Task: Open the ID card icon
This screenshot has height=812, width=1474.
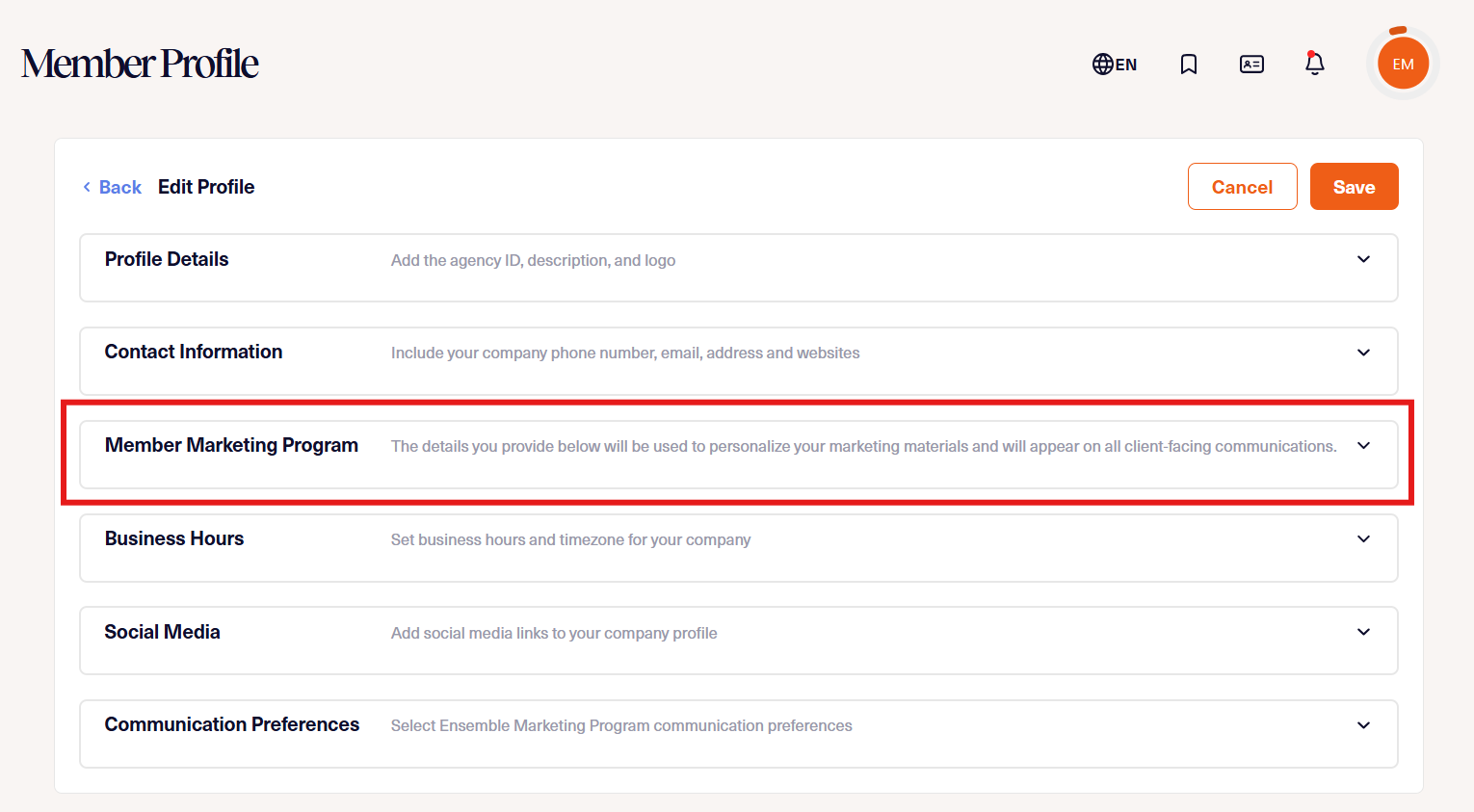Action: 1251,65
